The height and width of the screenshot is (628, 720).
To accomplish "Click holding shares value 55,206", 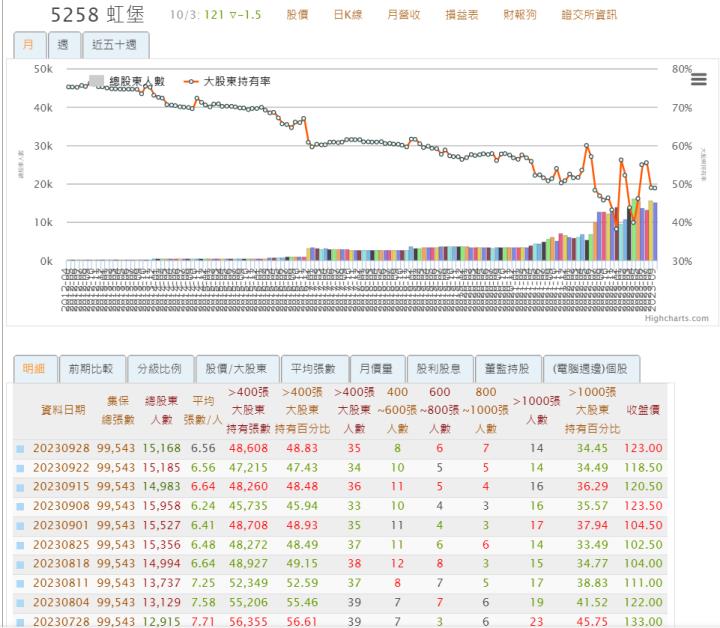I will click(x=248, y=602).
